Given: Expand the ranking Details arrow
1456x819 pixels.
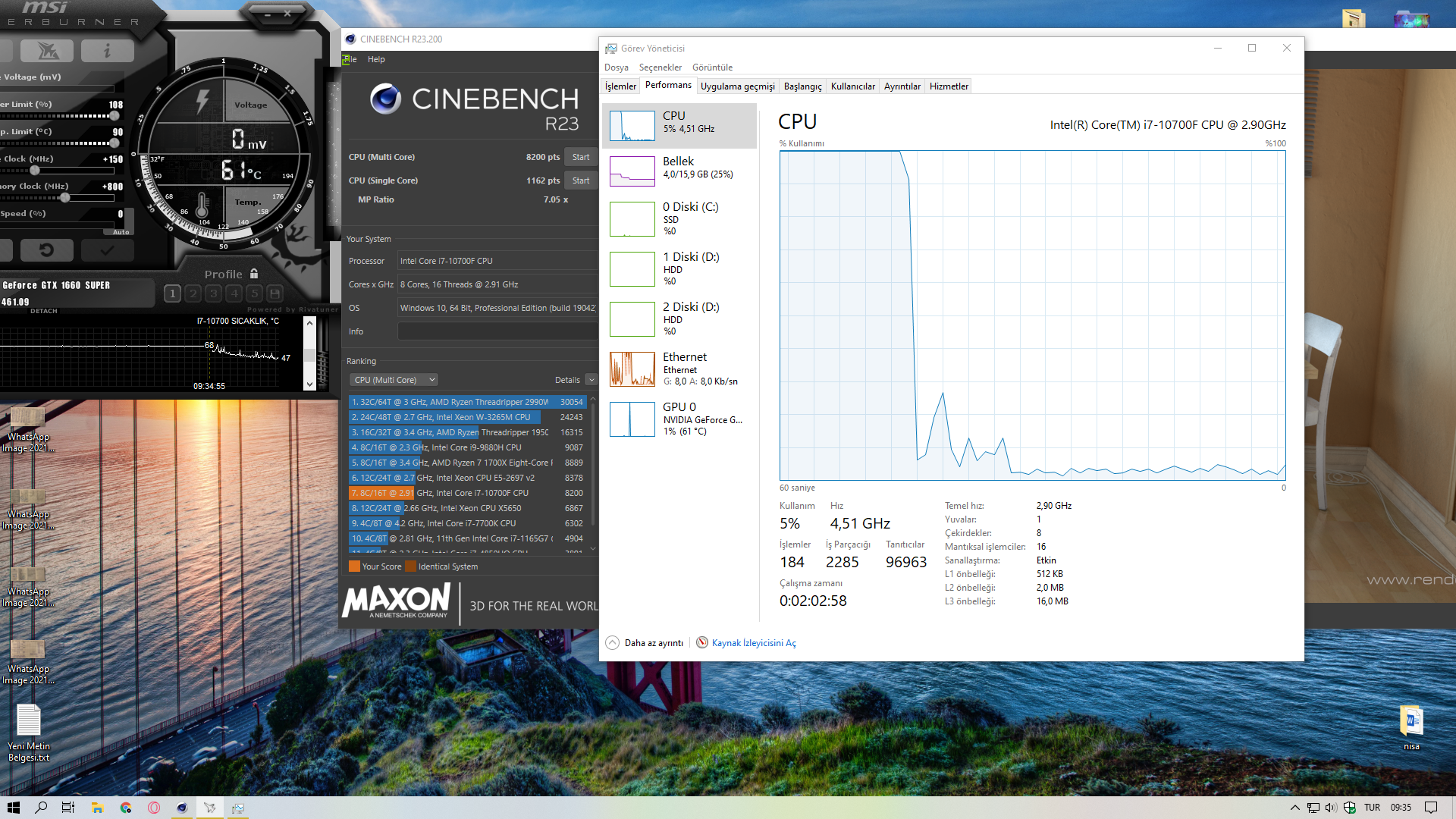Looking at the screenshot, I should tap(591, 380).
